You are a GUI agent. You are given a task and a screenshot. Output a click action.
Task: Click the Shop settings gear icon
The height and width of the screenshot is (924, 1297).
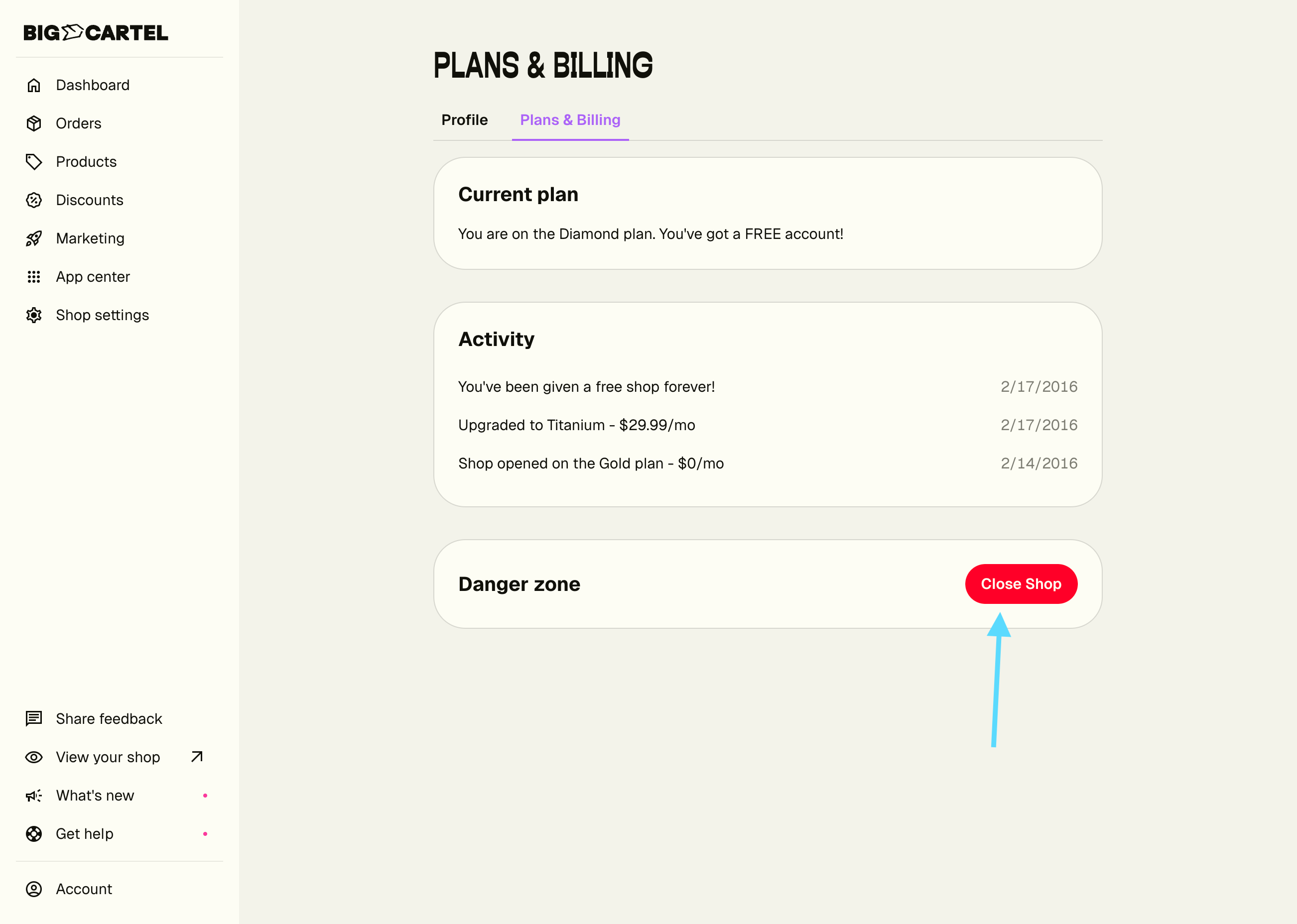pos(34,315)
